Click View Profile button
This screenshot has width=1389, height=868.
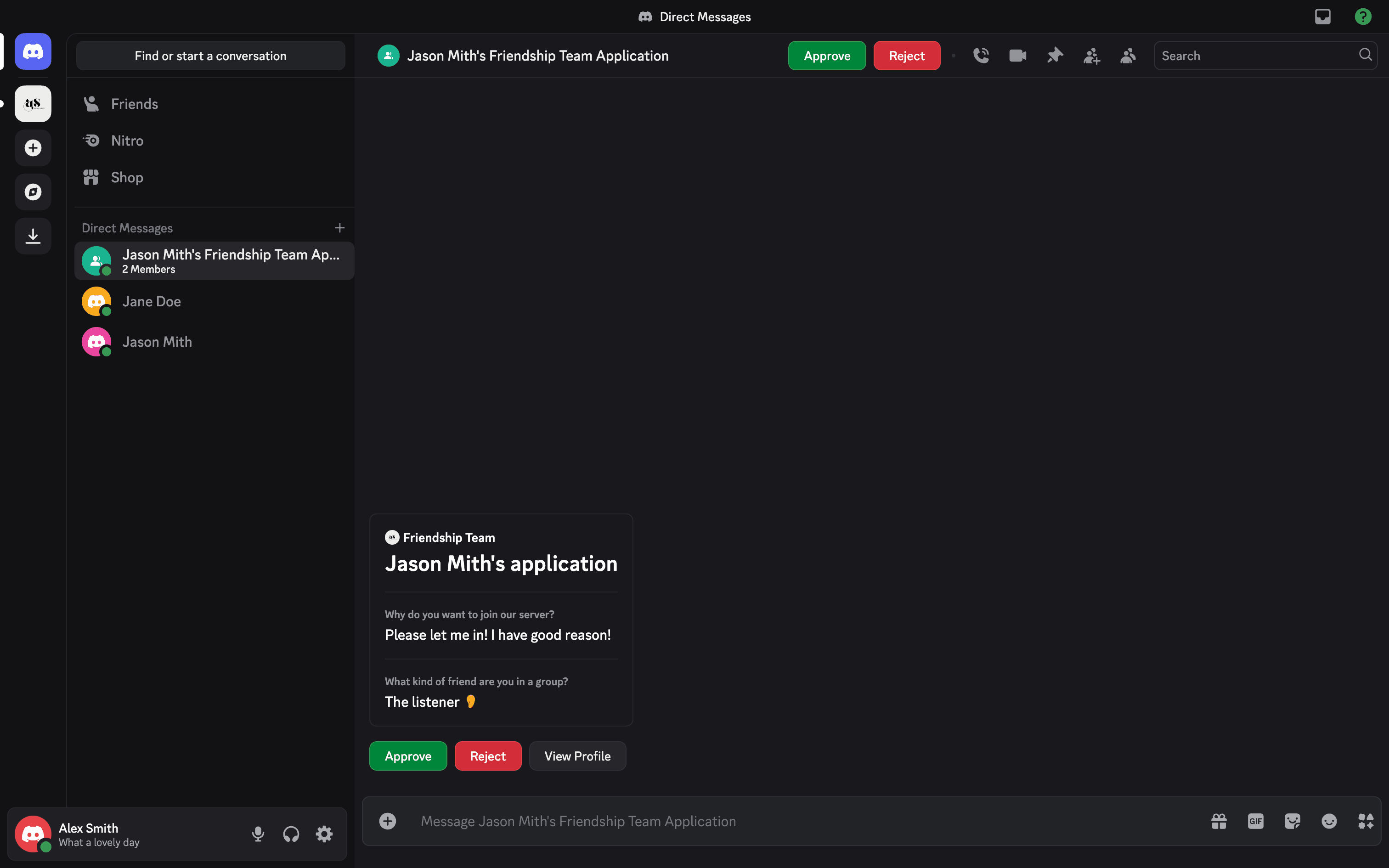click(x=577, y=756)
